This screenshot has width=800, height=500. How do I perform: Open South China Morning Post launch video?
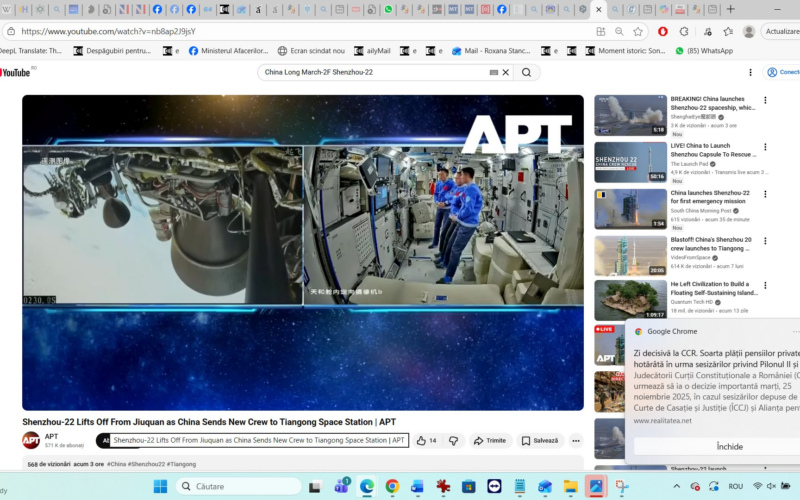point(630,209)
